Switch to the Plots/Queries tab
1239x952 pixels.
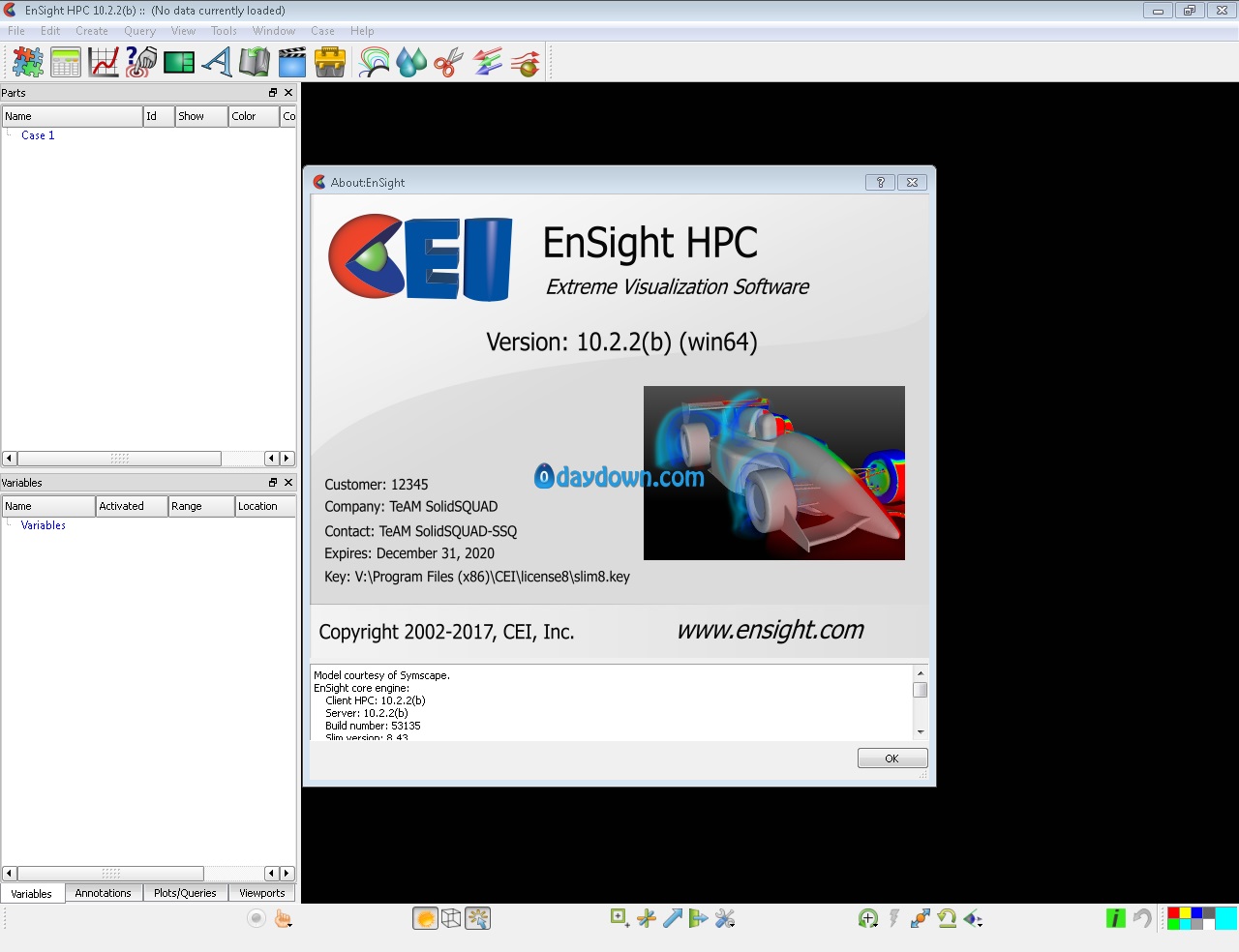(x=185, y=893)
